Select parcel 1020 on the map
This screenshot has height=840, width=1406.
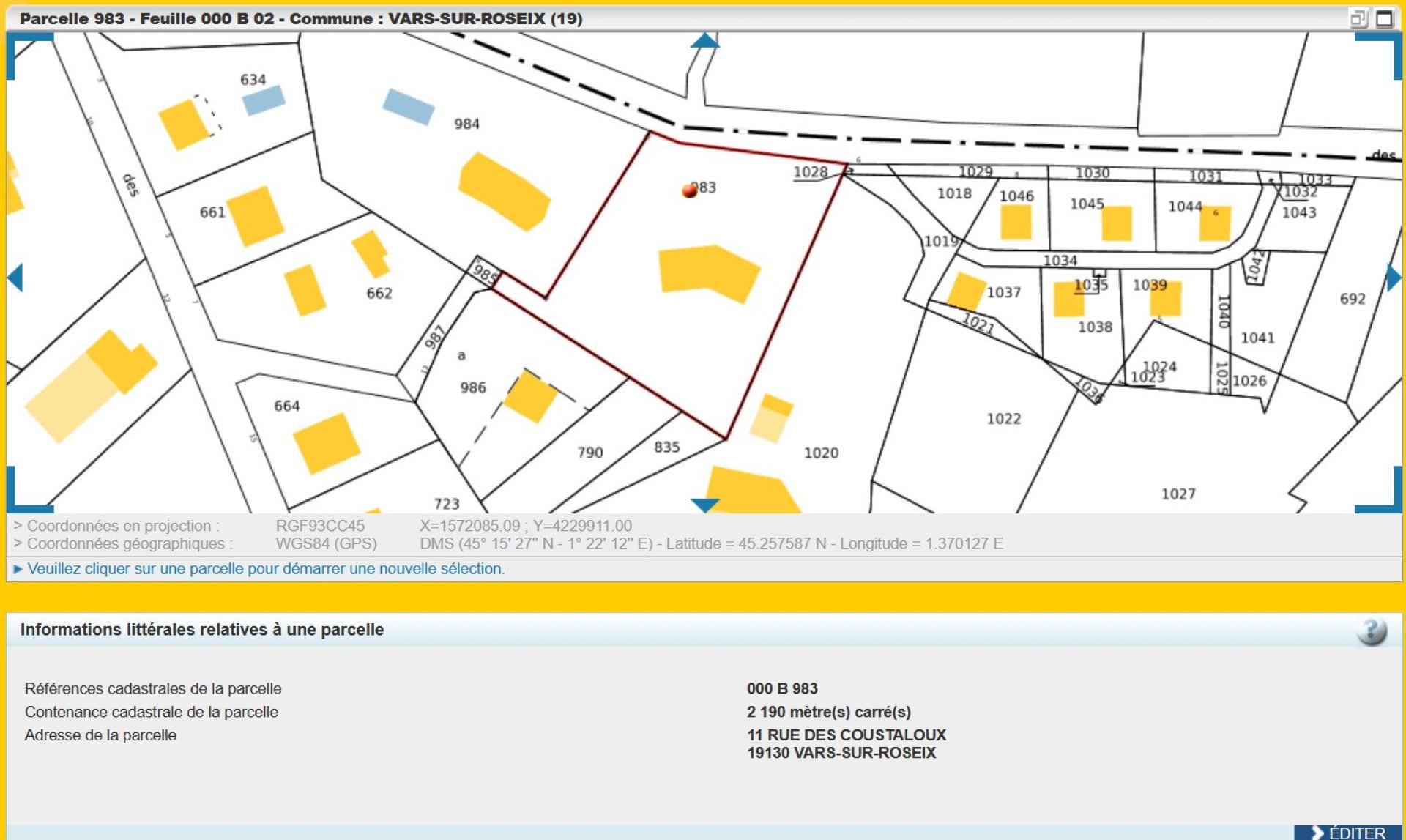point(820,453)
